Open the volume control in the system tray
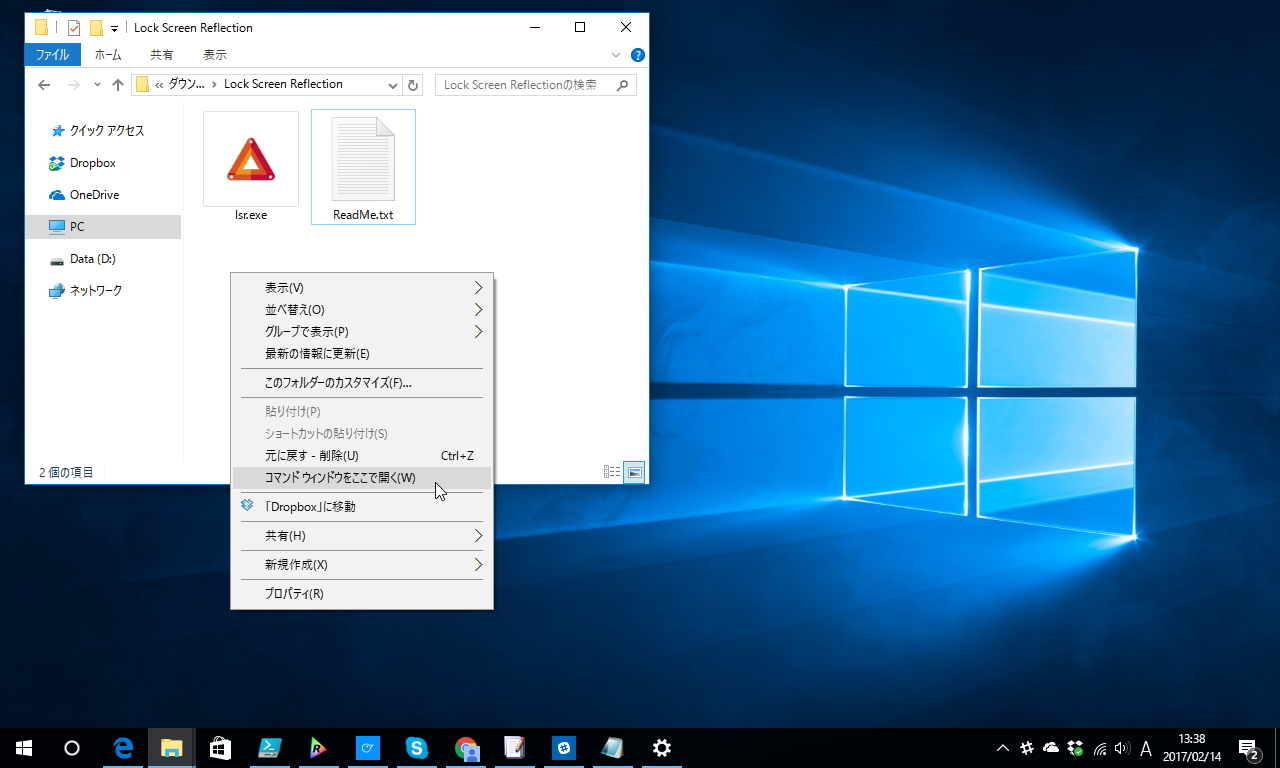1280x768 pixels. pos(1122,748)
